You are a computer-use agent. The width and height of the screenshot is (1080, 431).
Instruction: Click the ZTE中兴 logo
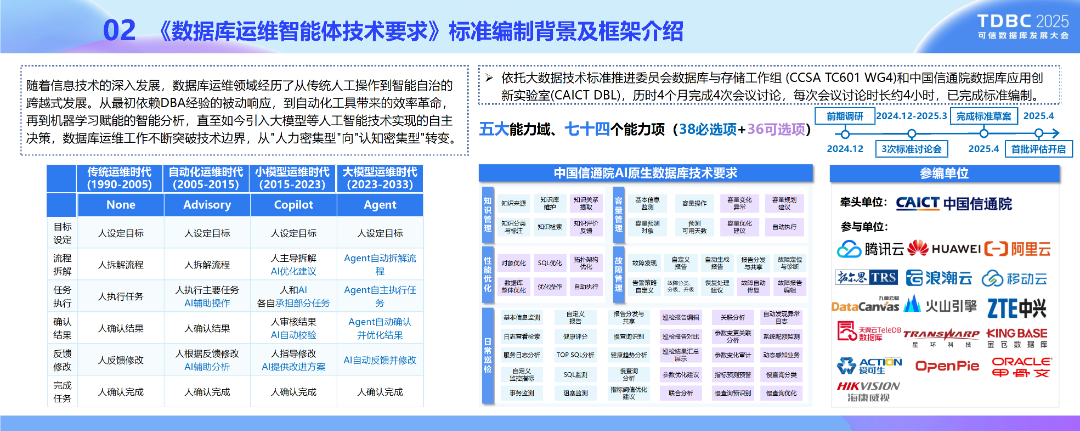[x=1016, y=308]
